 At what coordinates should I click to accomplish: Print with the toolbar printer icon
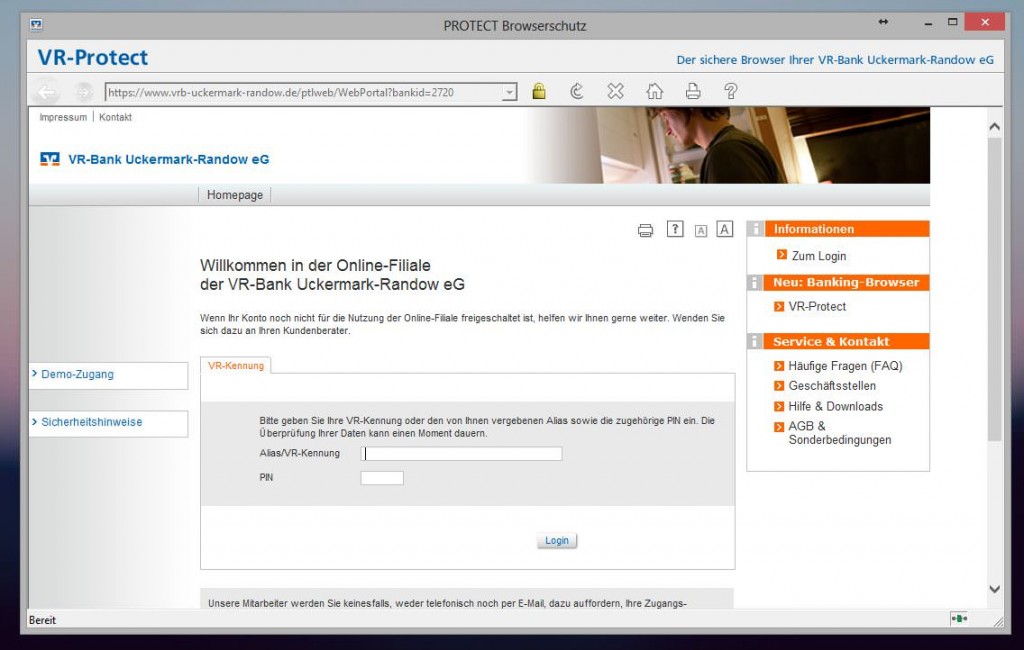pyautogui.click(x=693, y=91)
